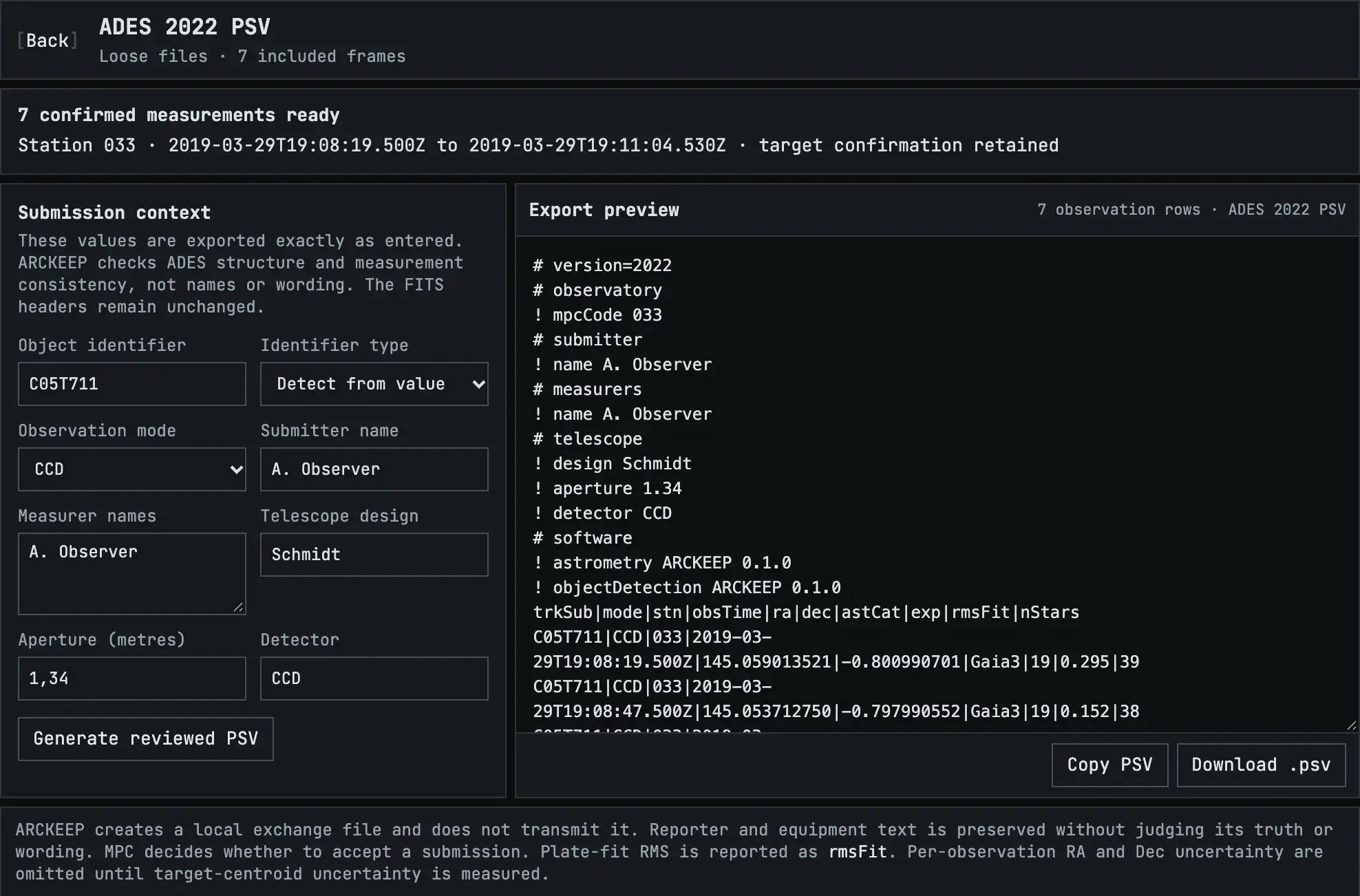Click the '! detector CCD' line
This screenshot has width=1360, height=896.
click(x=602, y=513)
